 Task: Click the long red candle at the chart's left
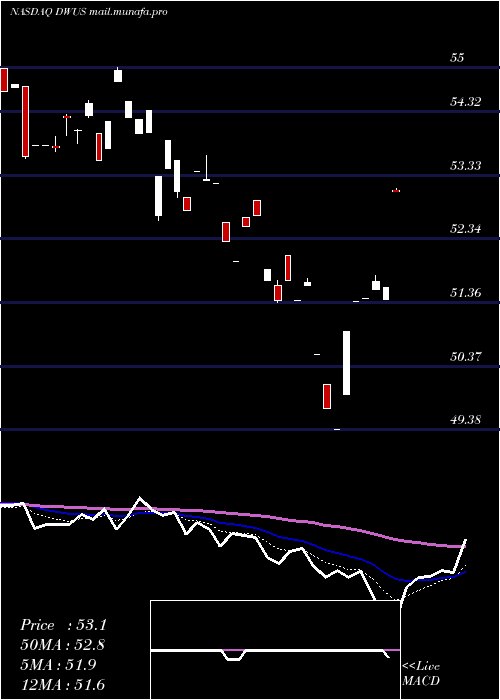(25, 121)
